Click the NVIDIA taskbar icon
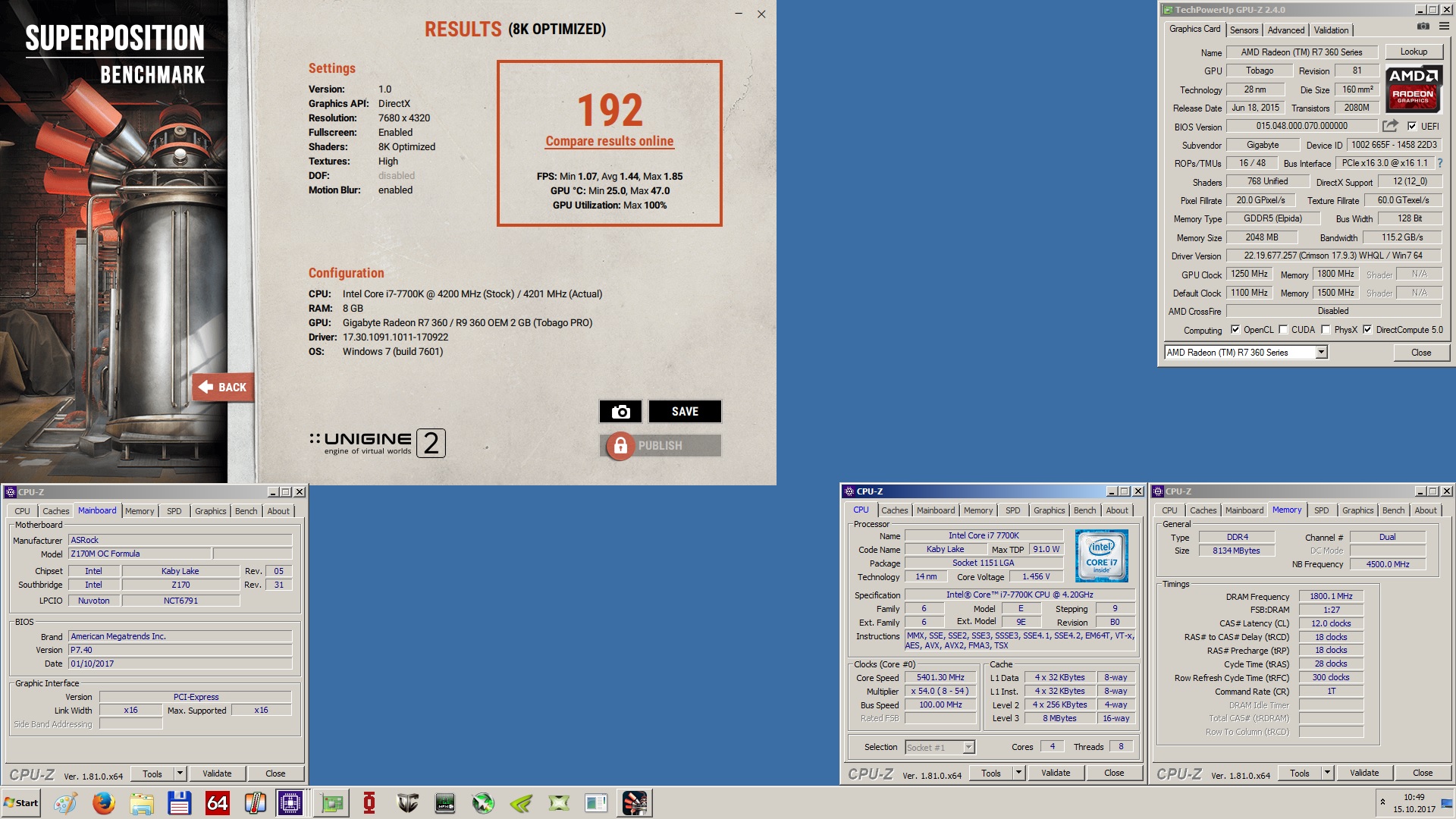This screenshot has width=1456, height=819. (521, 803)
